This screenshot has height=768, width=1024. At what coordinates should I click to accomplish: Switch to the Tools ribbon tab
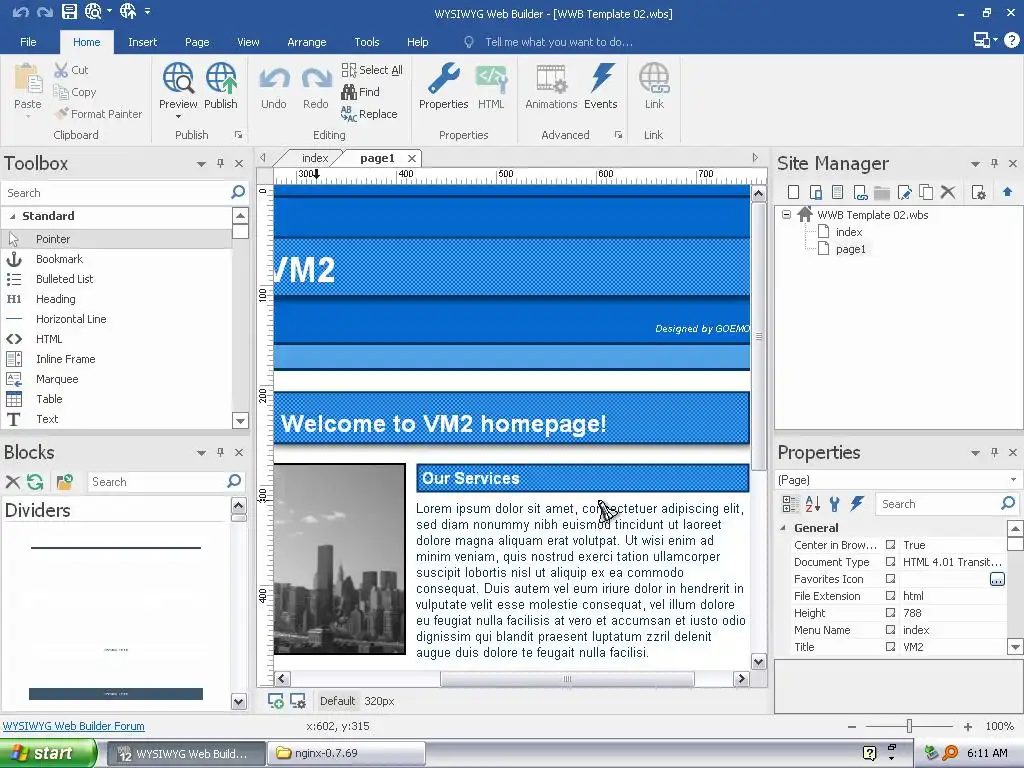point(366,42)
